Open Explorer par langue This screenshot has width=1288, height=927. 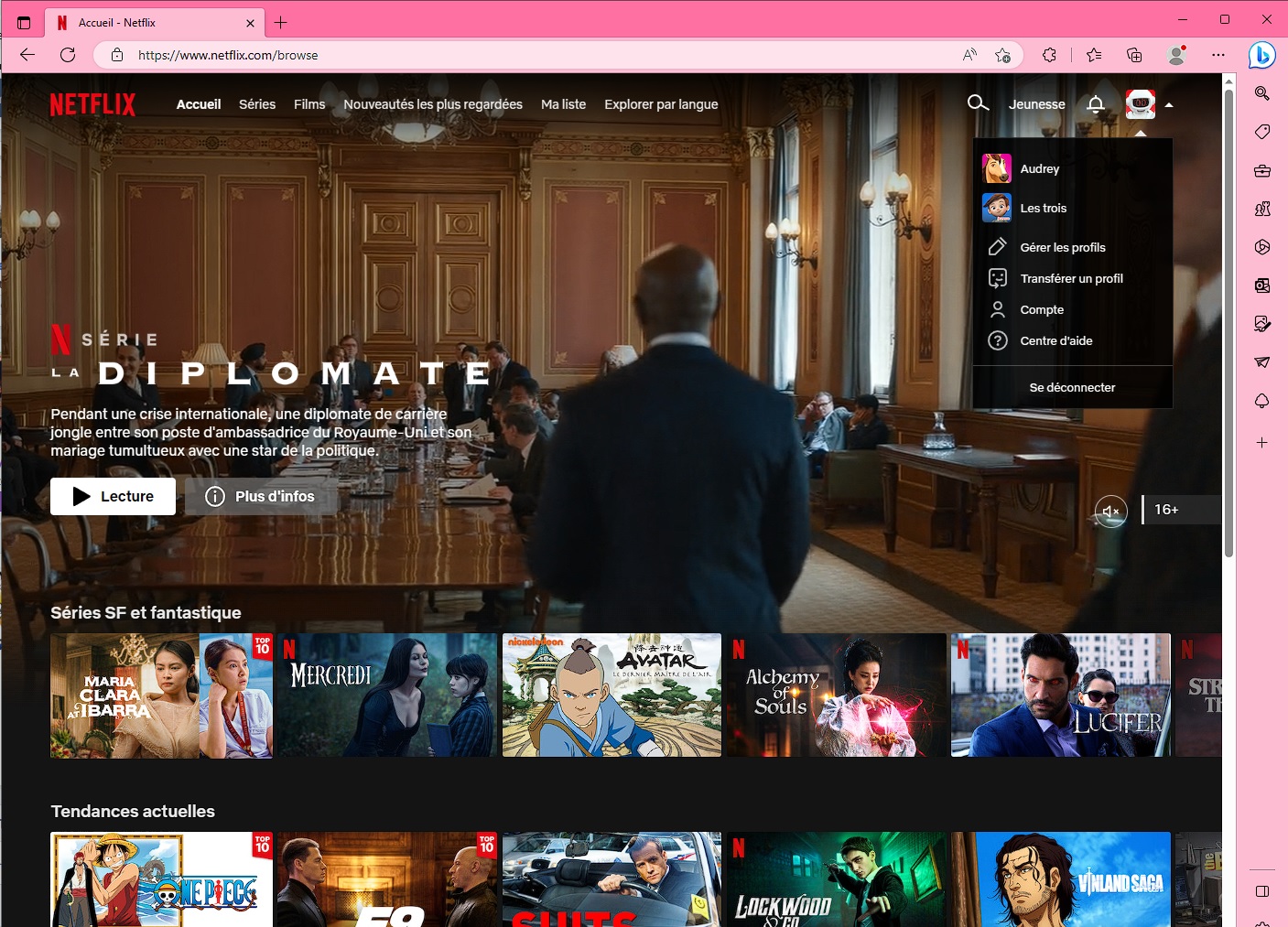(x=661, y=104)
